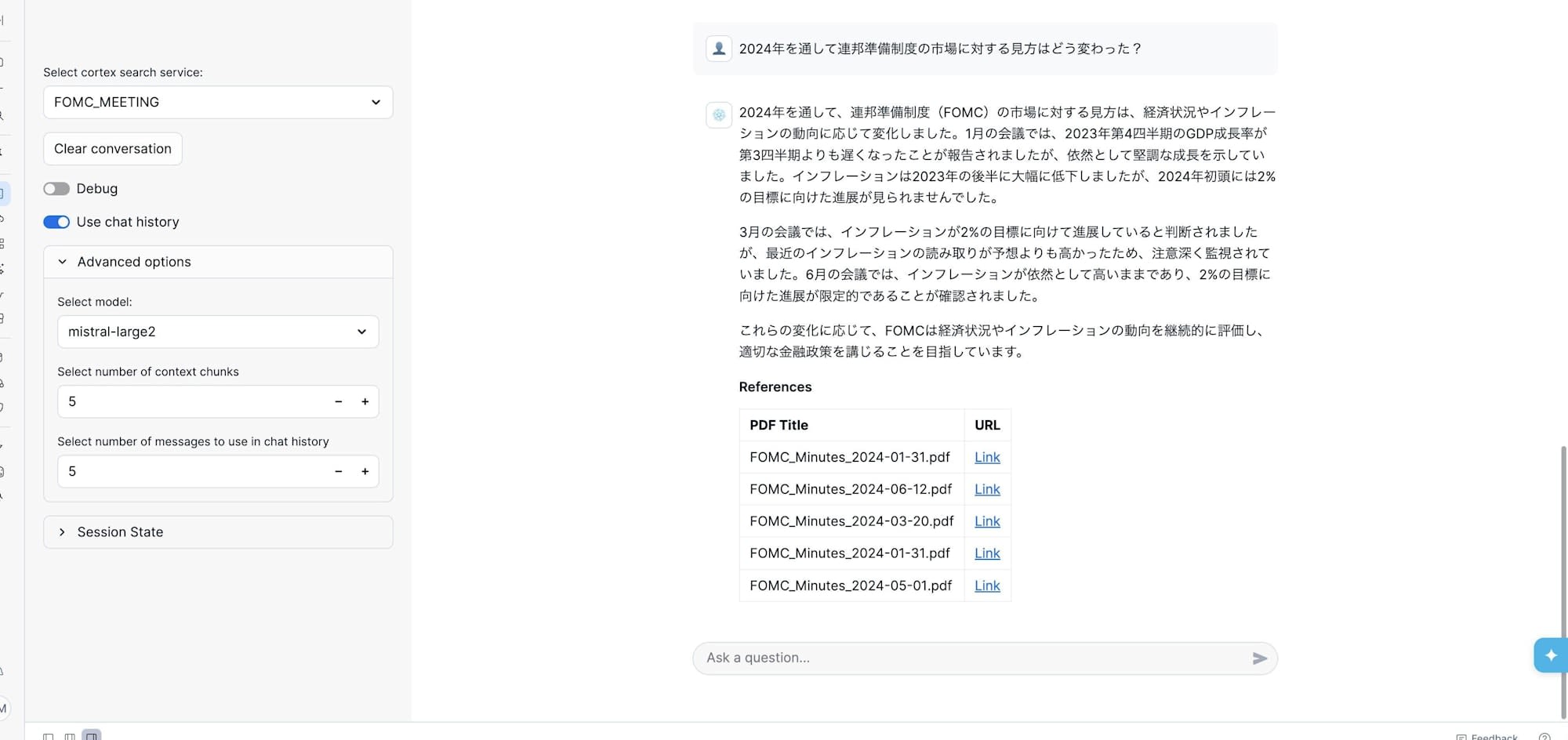
Task: Open the blue sparkle assistant button
Action: pos(1550,655)
